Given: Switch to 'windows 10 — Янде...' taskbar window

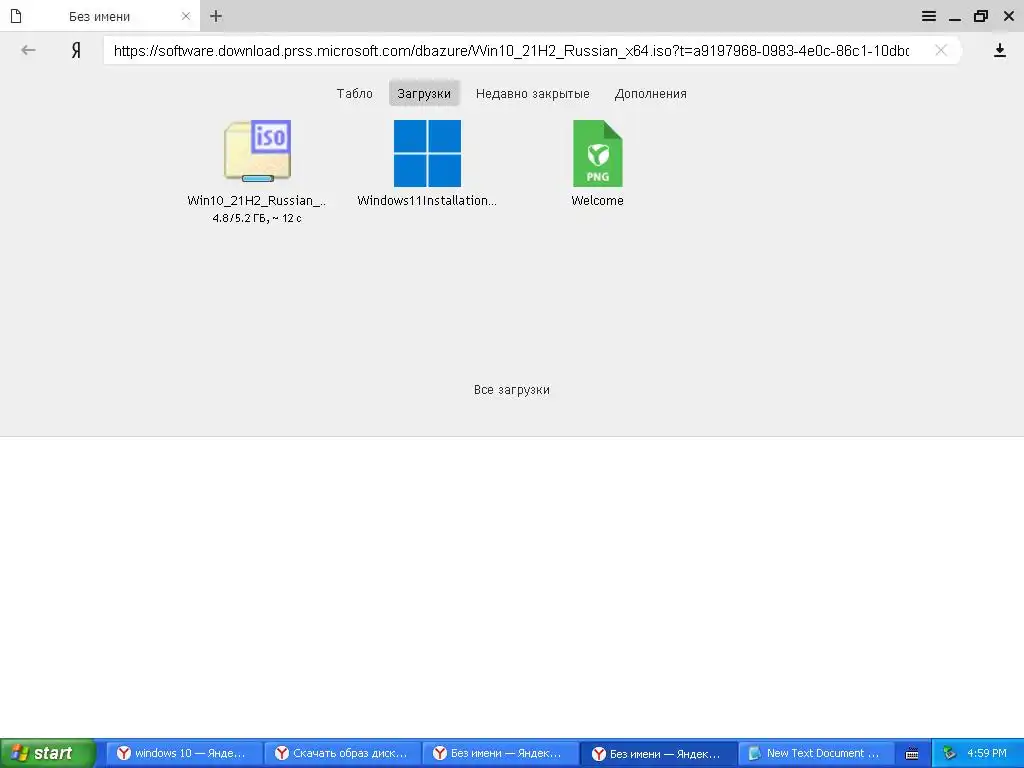Looking at the screenshot, I should [184, 753].
